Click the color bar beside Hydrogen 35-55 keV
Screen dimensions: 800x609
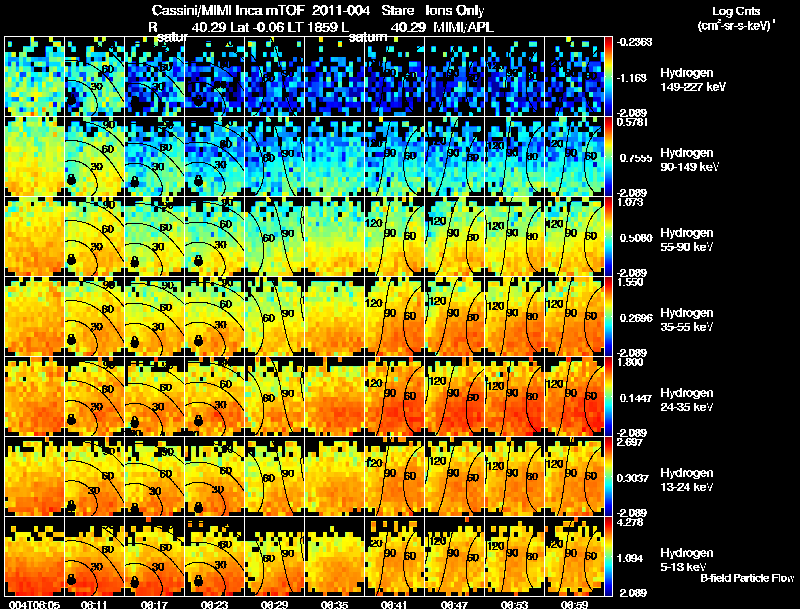coord(608,317)
